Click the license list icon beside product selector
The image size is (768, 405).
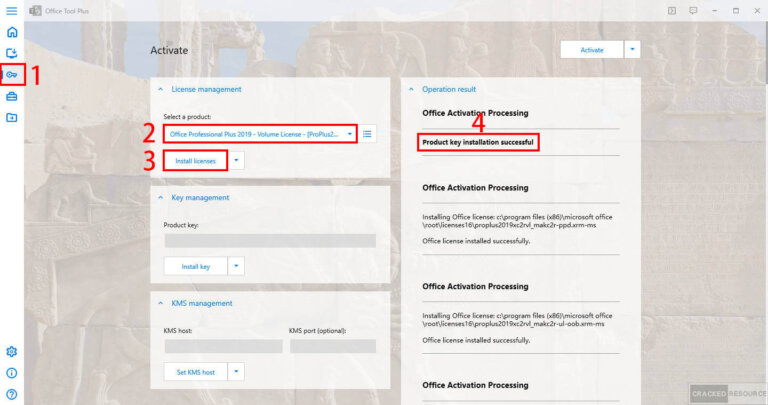point(368,134)
